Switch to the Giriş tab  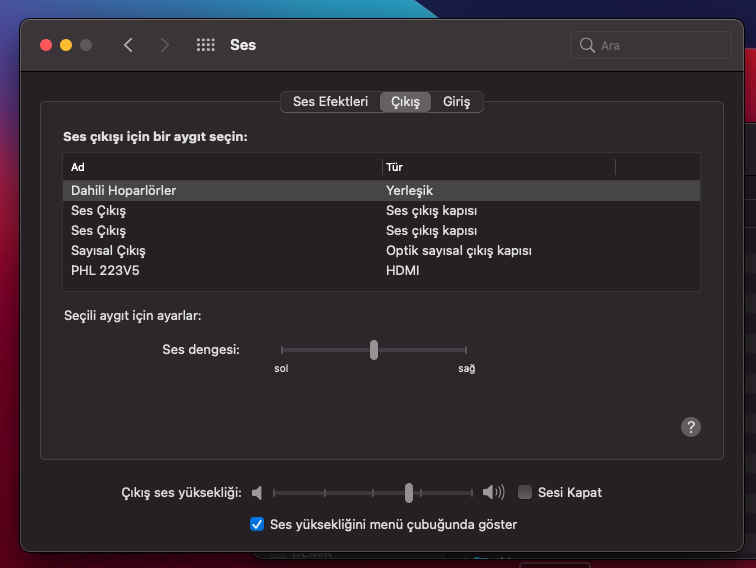pyautogui.click(x=457, y=102)
